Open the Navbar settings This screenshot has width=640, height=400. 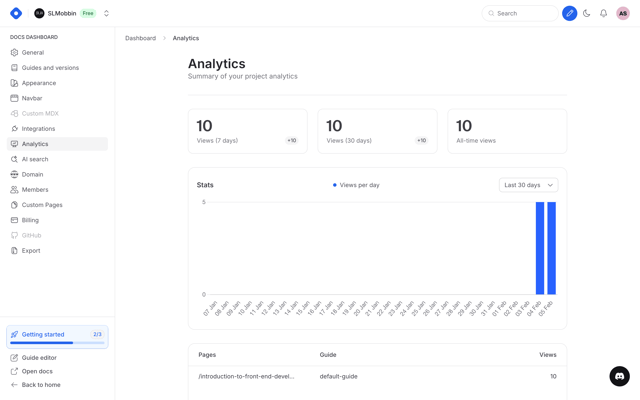tap(57, 98)
